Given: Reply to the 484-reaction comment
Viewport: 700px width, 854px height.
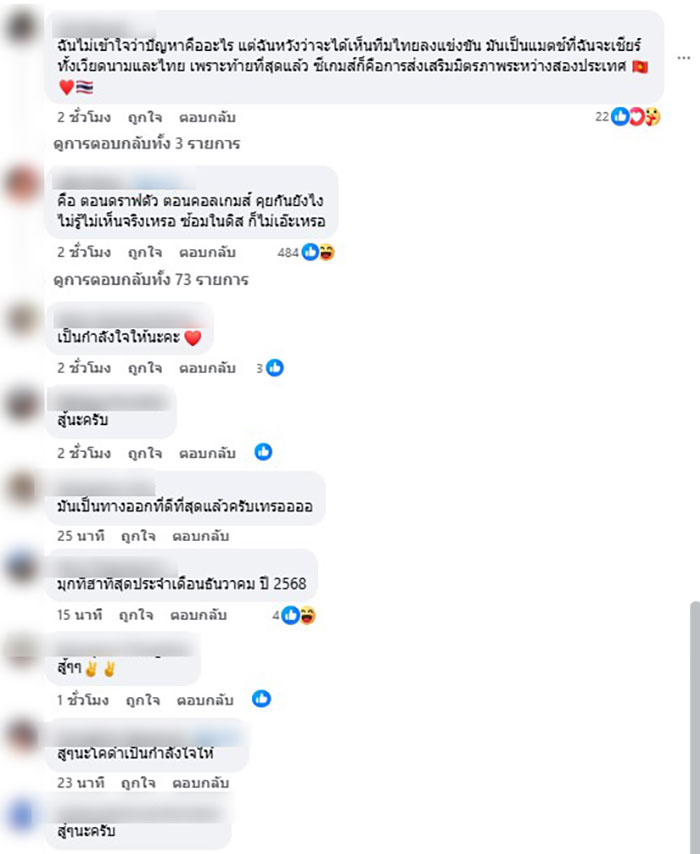Looking at the screenshot, I should (208, 252).
